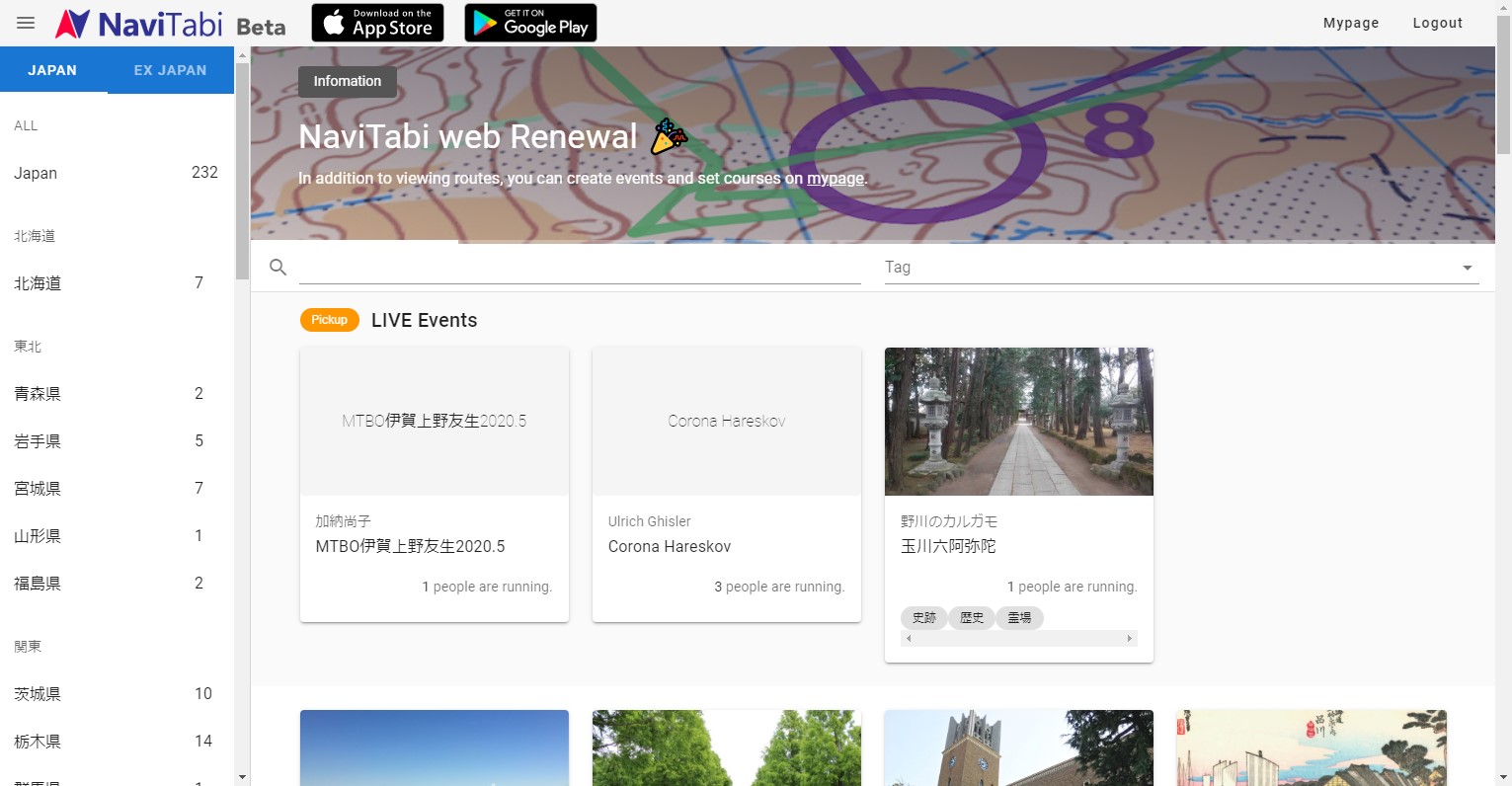Click author name 野川のカルガモ

949,521
